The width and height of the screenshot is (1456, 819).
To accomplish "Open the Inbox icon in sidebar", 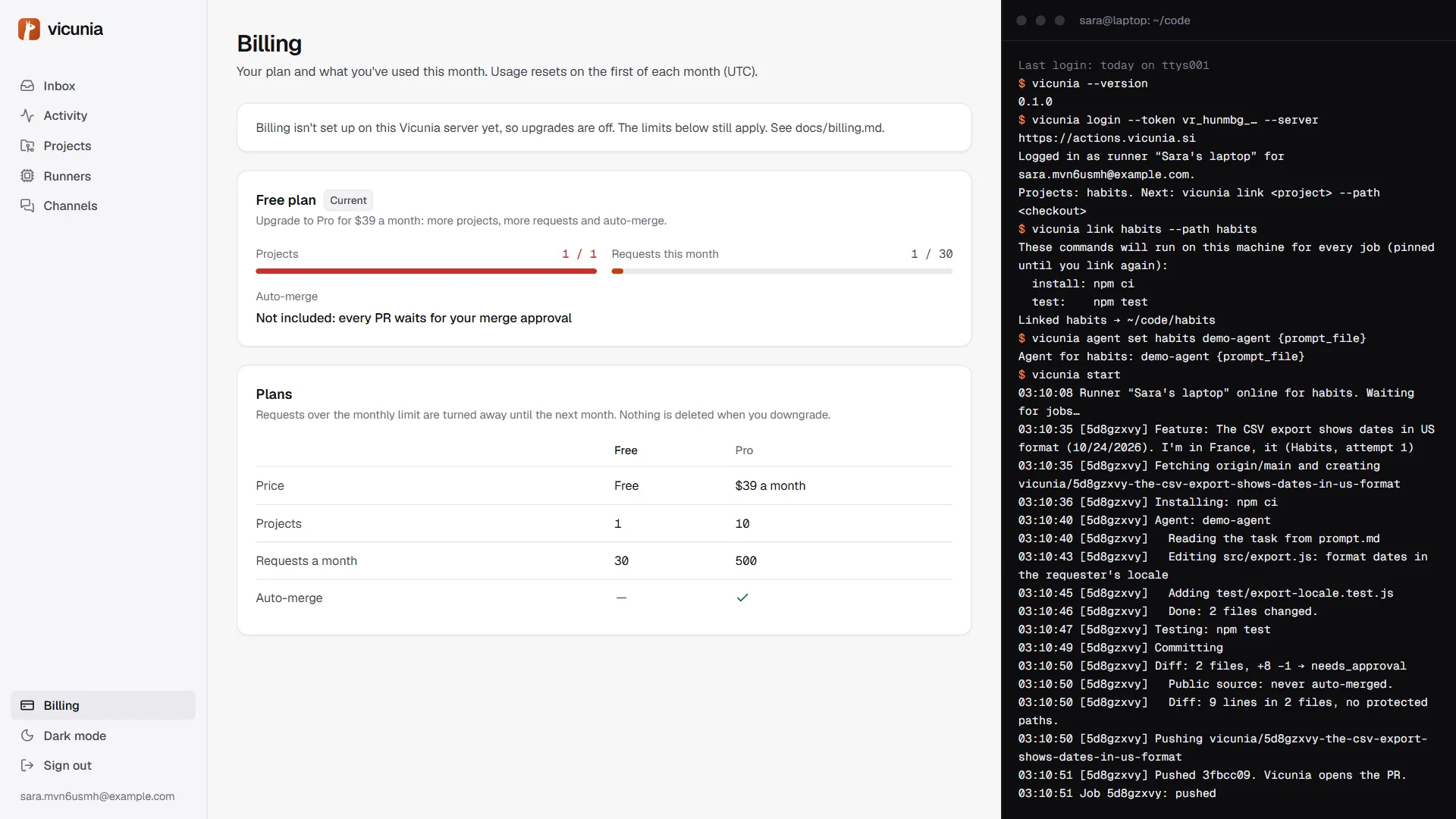I will 27,86.
